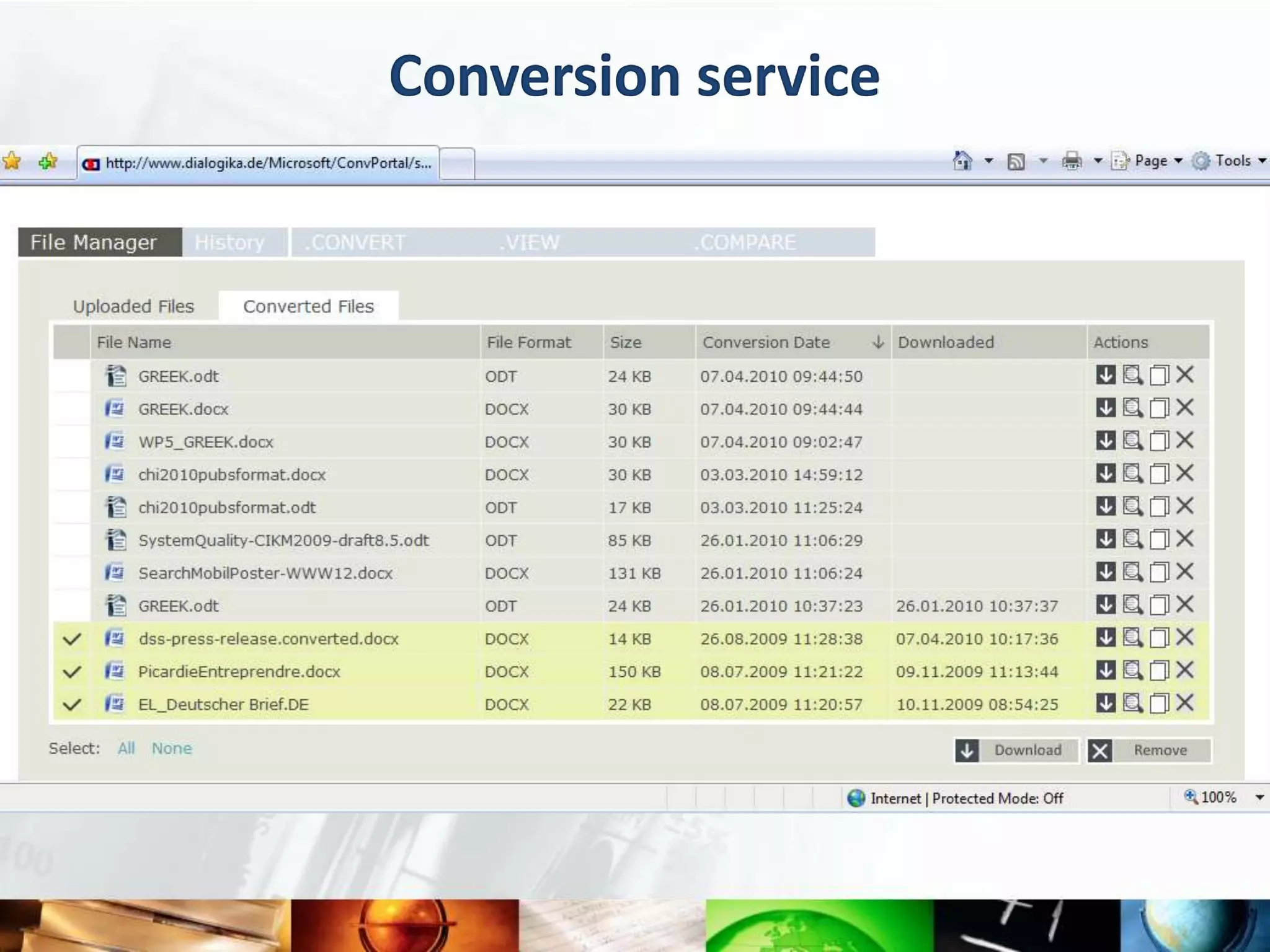The image size is (1270, 952).
Task: Open the zoom level dropdown arrow
Action: (1259, 797)
